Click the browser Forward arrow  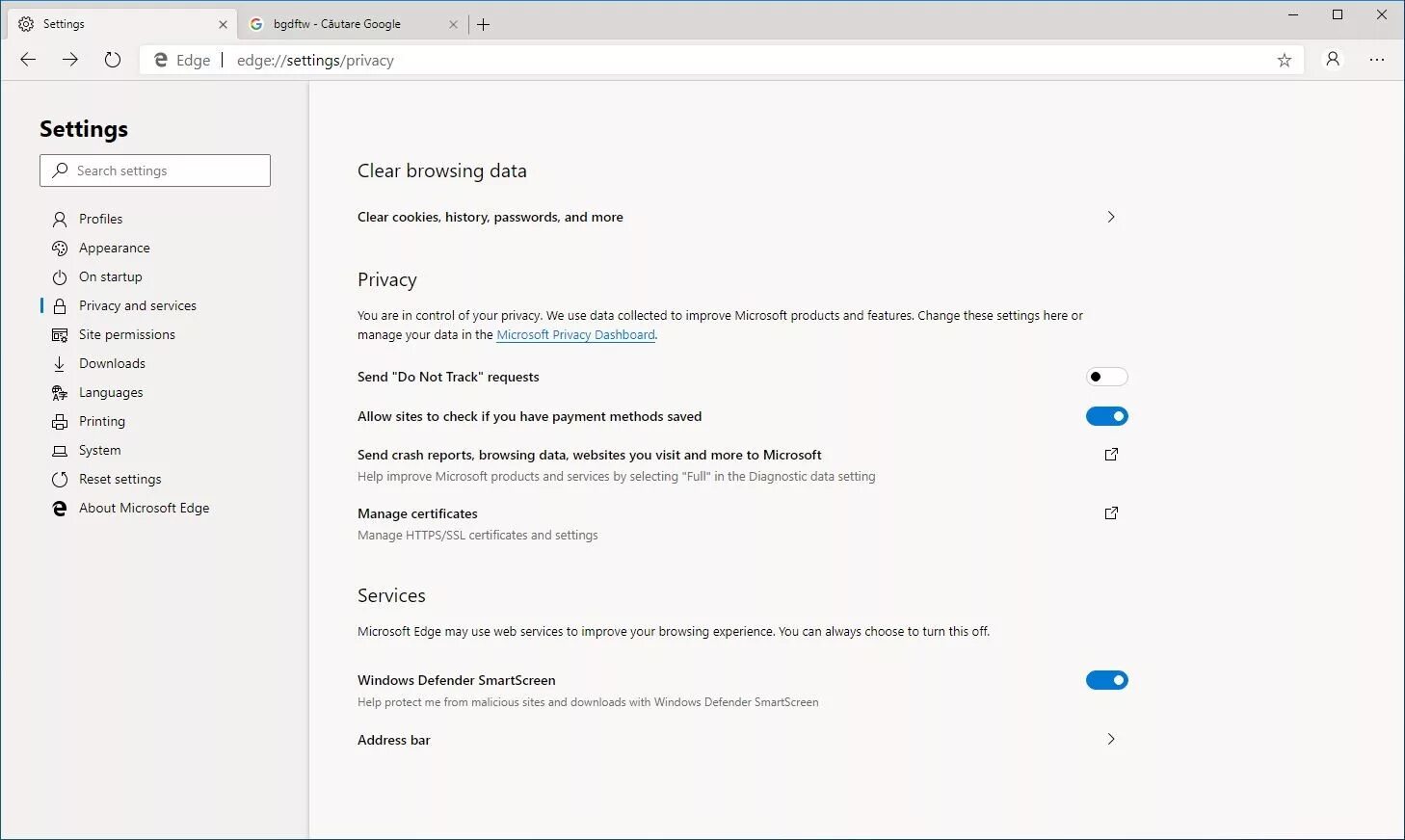[x=70, y=60]
